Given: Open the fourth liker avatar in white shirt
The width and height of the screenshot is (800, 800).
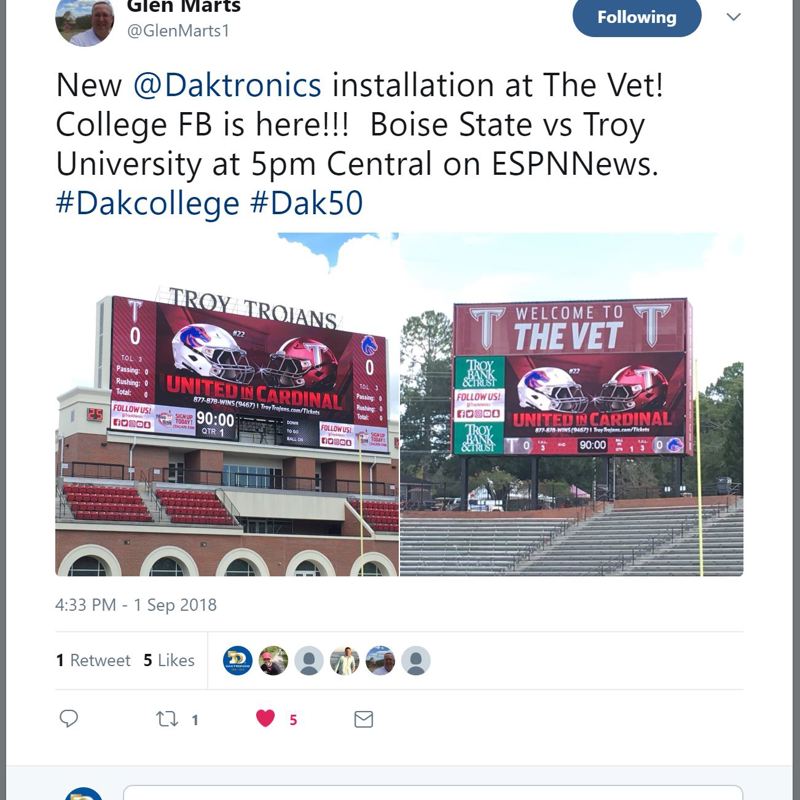Looking at the screenshot, I should click(x=344, y=661).
